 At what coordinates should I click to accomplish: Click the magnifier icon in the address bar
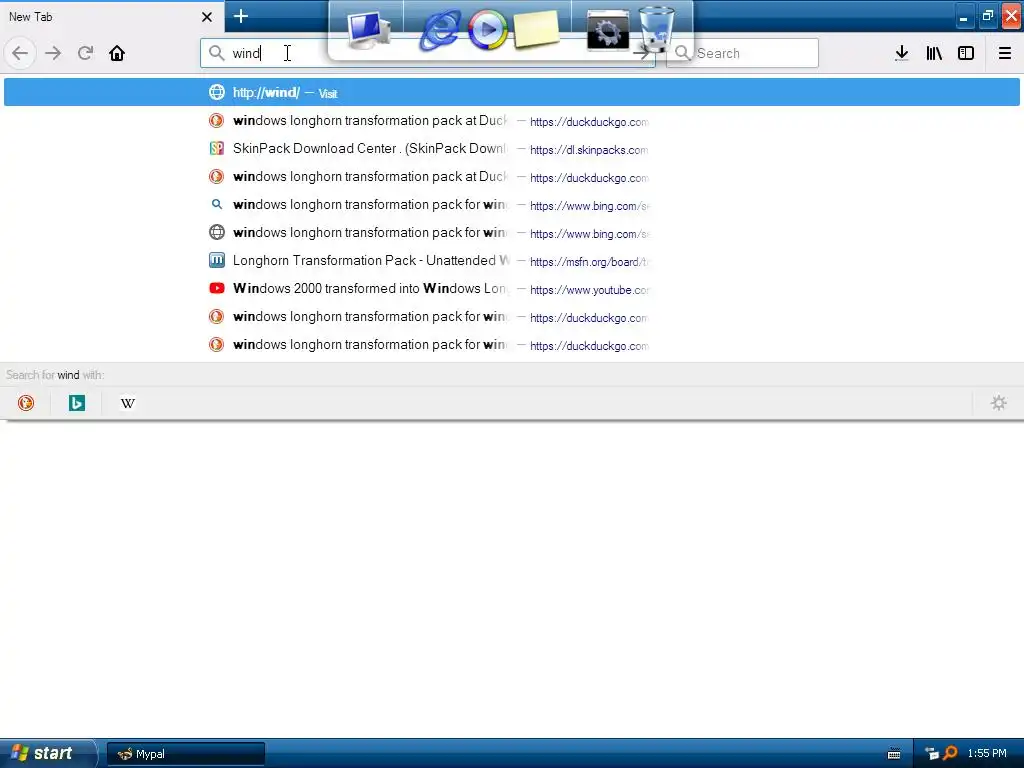tap(216, 53)
